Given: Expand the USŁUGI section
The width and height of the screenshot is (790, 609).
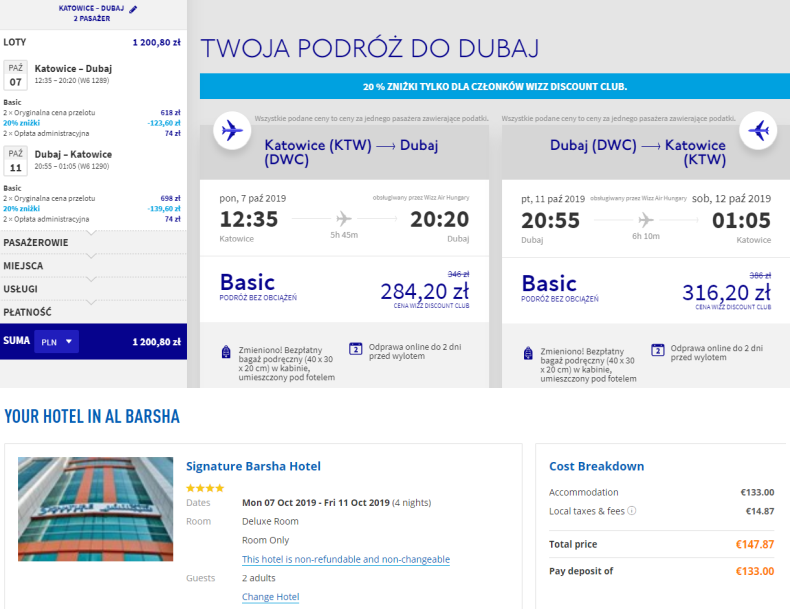Looking at the screenshot, I should [x=93, y=289].
